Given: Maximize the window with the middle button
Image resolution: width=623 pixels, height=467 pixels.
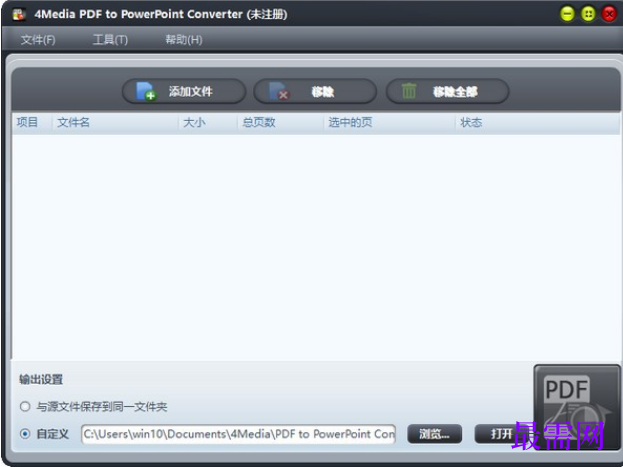Looking at the screenshot, I should (588, 14).
